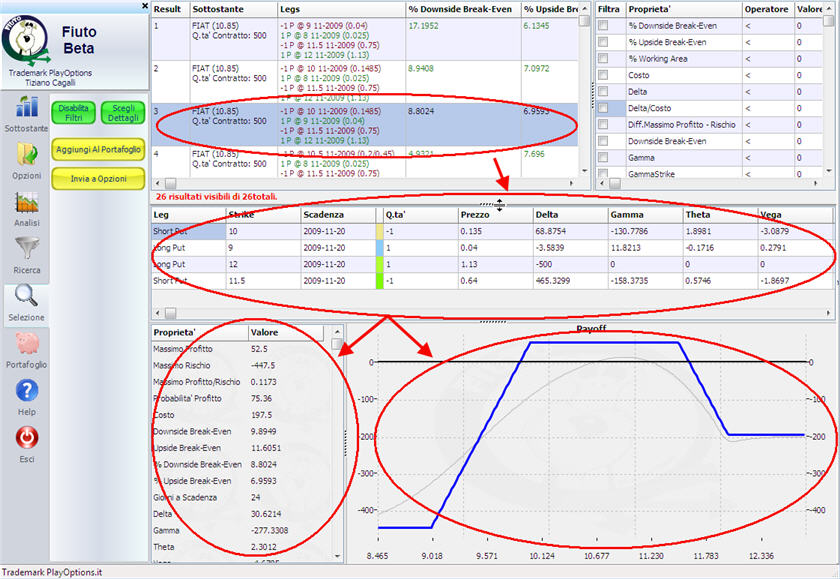Open operator cell for Downside Break-Even row
Viewport: 840px width, 579px height.
[x=766, y=141]
